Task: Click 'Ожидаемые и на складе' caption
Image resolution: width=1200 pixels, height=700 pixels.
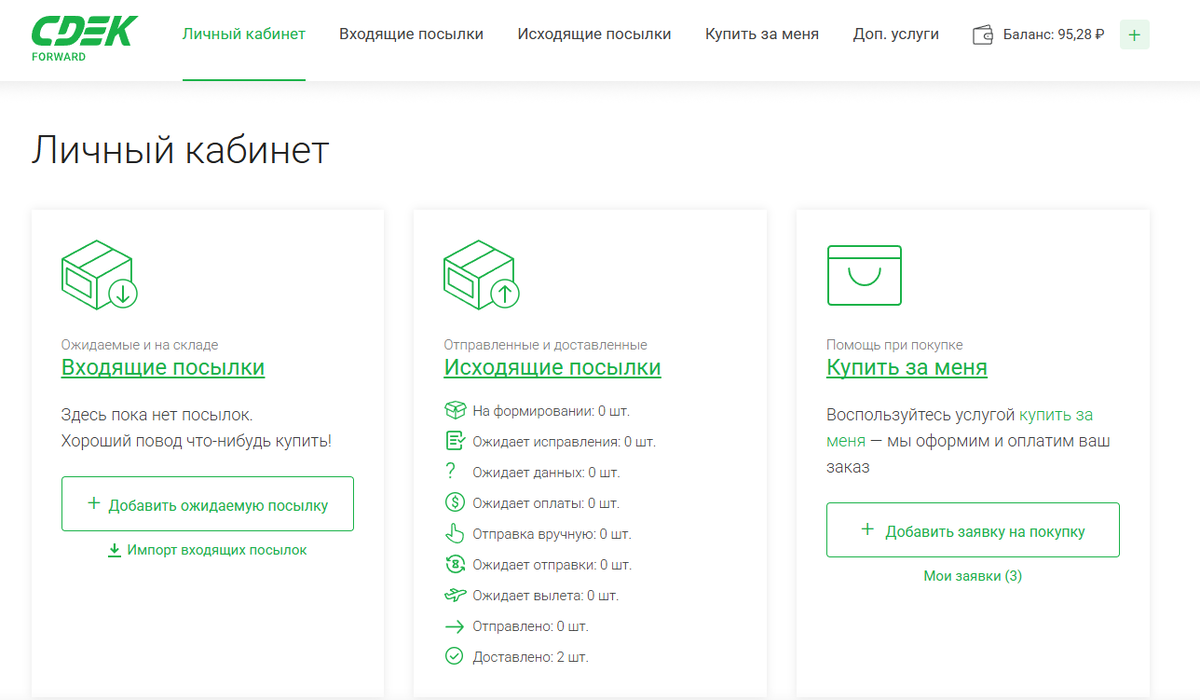Action: (x=140, y=345)
